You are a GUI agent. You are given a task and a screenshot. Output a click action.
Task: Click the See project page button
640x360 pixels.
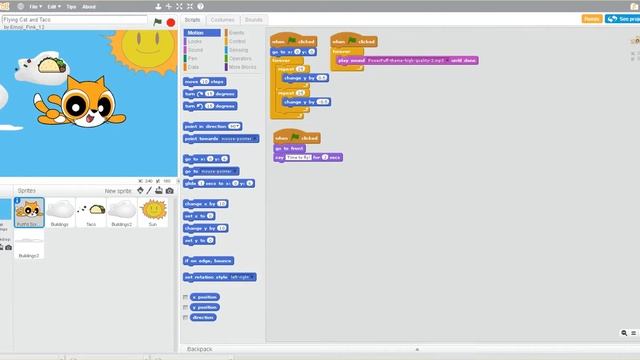click(623, 19)
